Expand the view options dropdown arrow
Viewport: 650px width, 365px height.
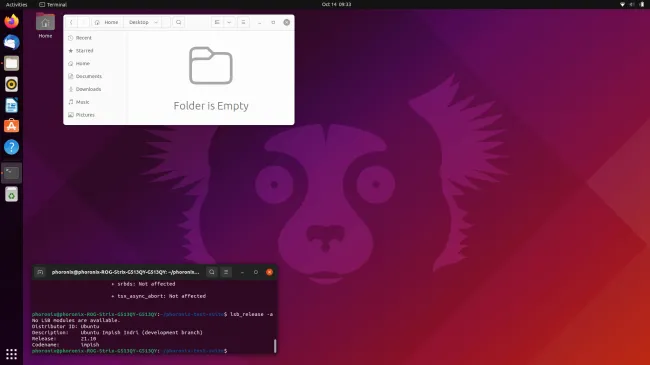click(x=229, y=22)
